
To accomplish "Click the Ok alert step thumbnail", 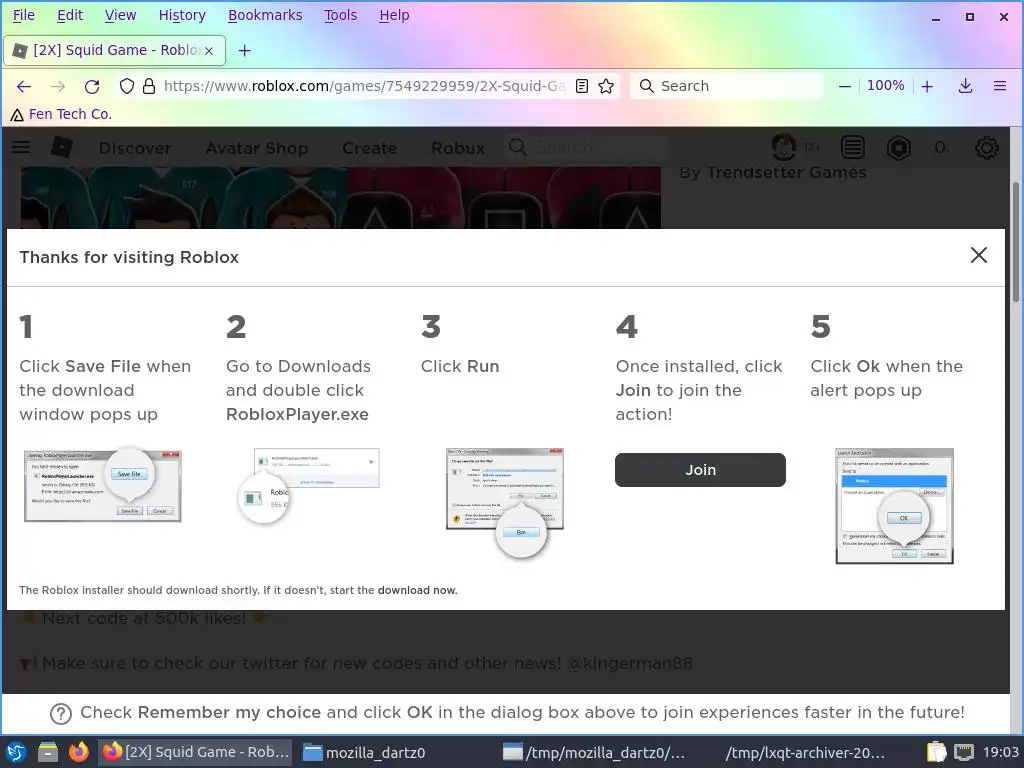I will tap(894, 505).
